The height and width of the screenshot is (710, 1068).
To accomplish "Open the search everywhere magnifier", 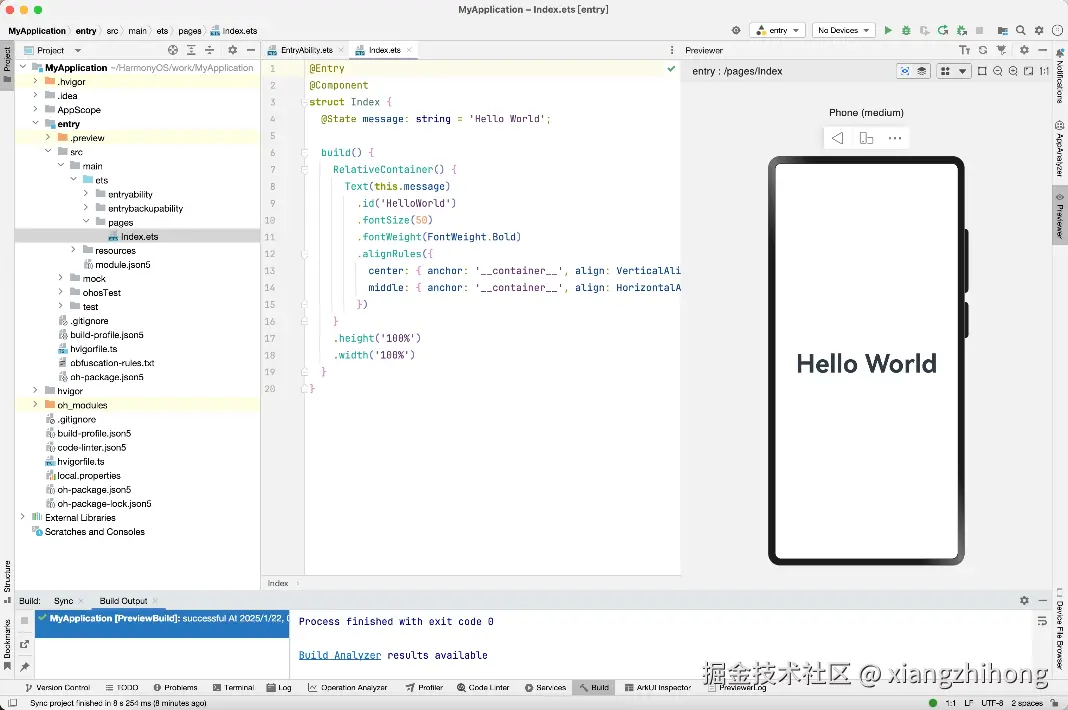I will [x=1020, y=30].
